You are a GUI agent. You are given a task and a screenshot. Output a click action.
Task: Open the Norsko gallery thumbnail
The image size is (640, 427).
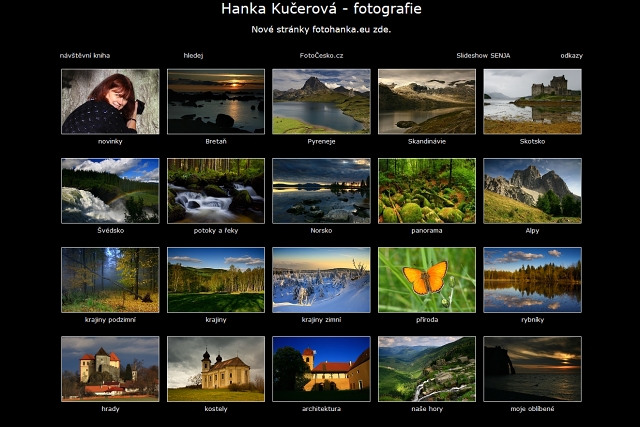(321, 191)
